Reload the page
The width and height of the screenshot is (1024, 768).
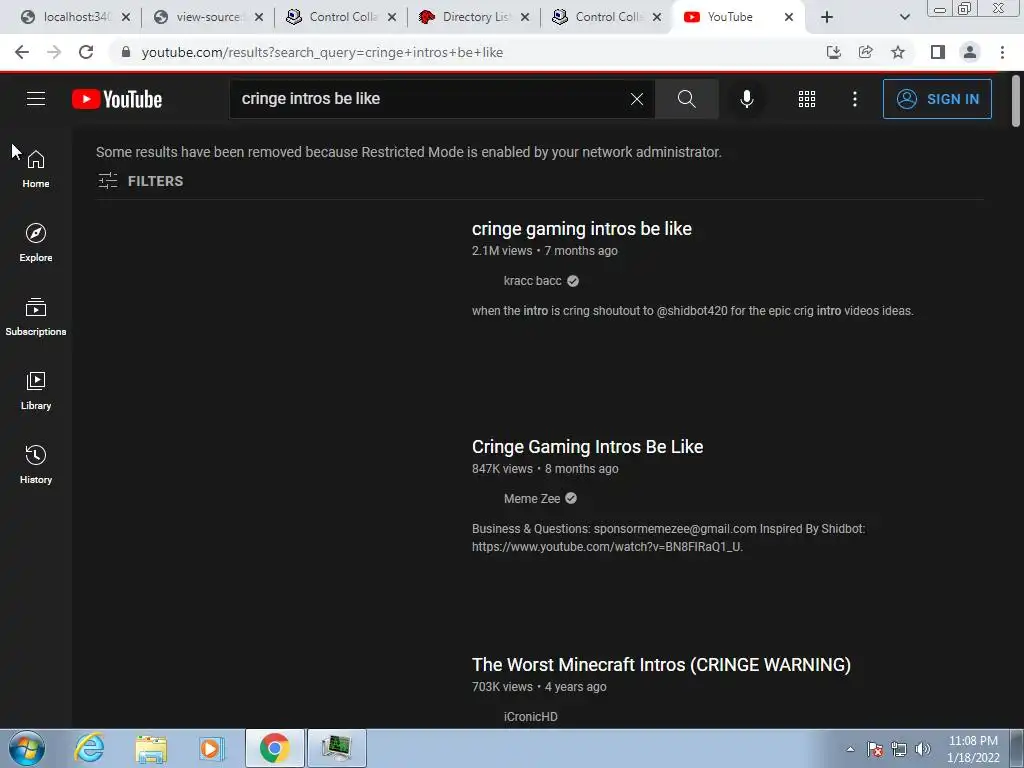click(86, 52)
